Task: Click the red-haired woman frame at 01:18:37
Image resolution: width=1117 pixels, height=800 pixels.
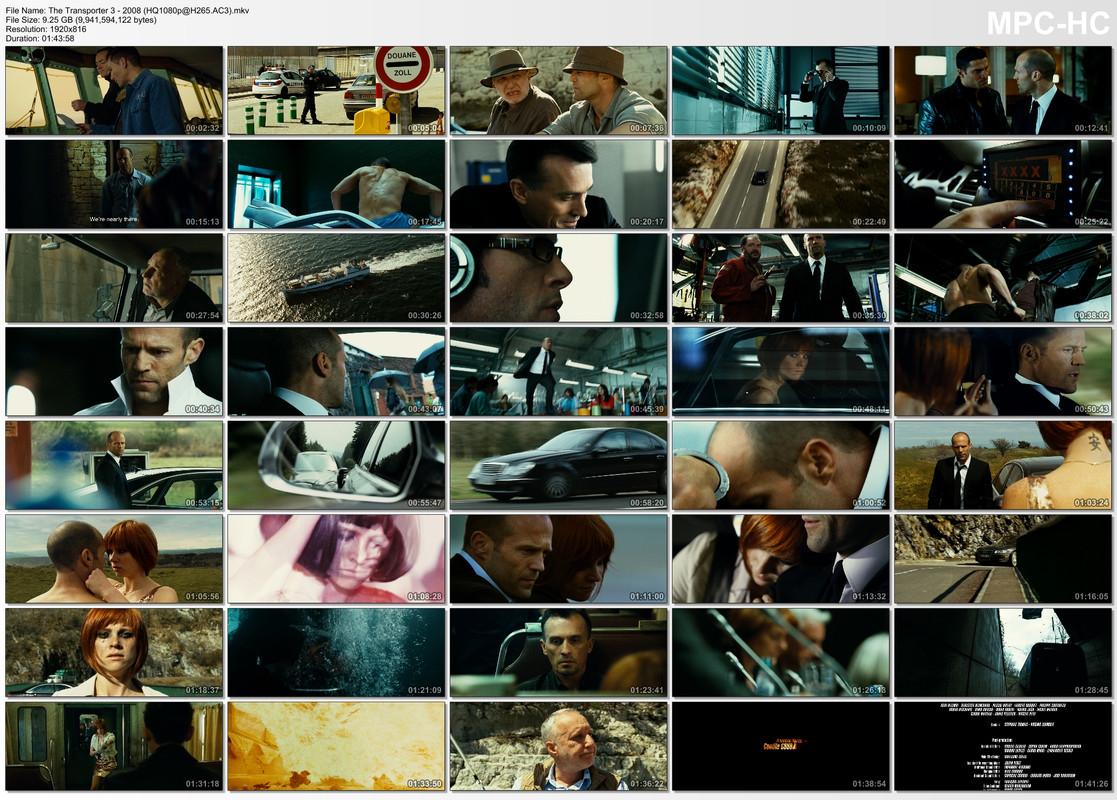Action: [x=114, y=653]
